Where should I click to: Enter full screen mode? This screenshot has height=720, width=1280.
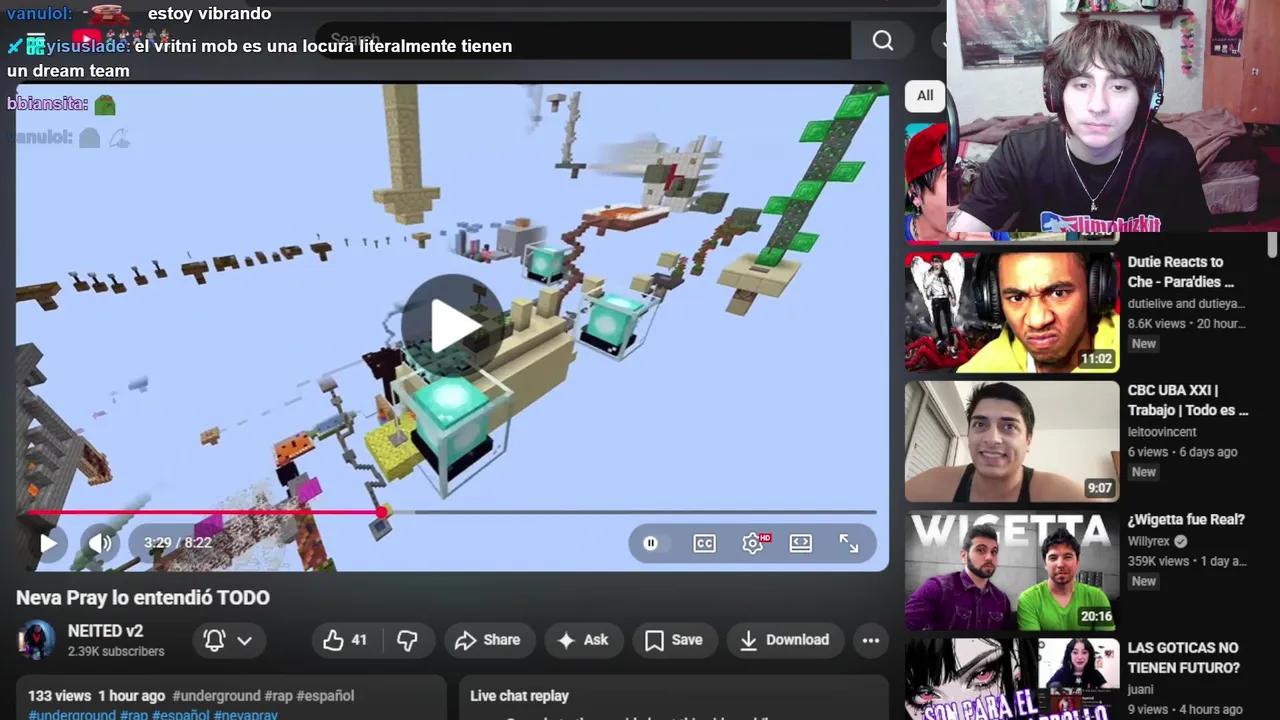click(x=849, y=543)
